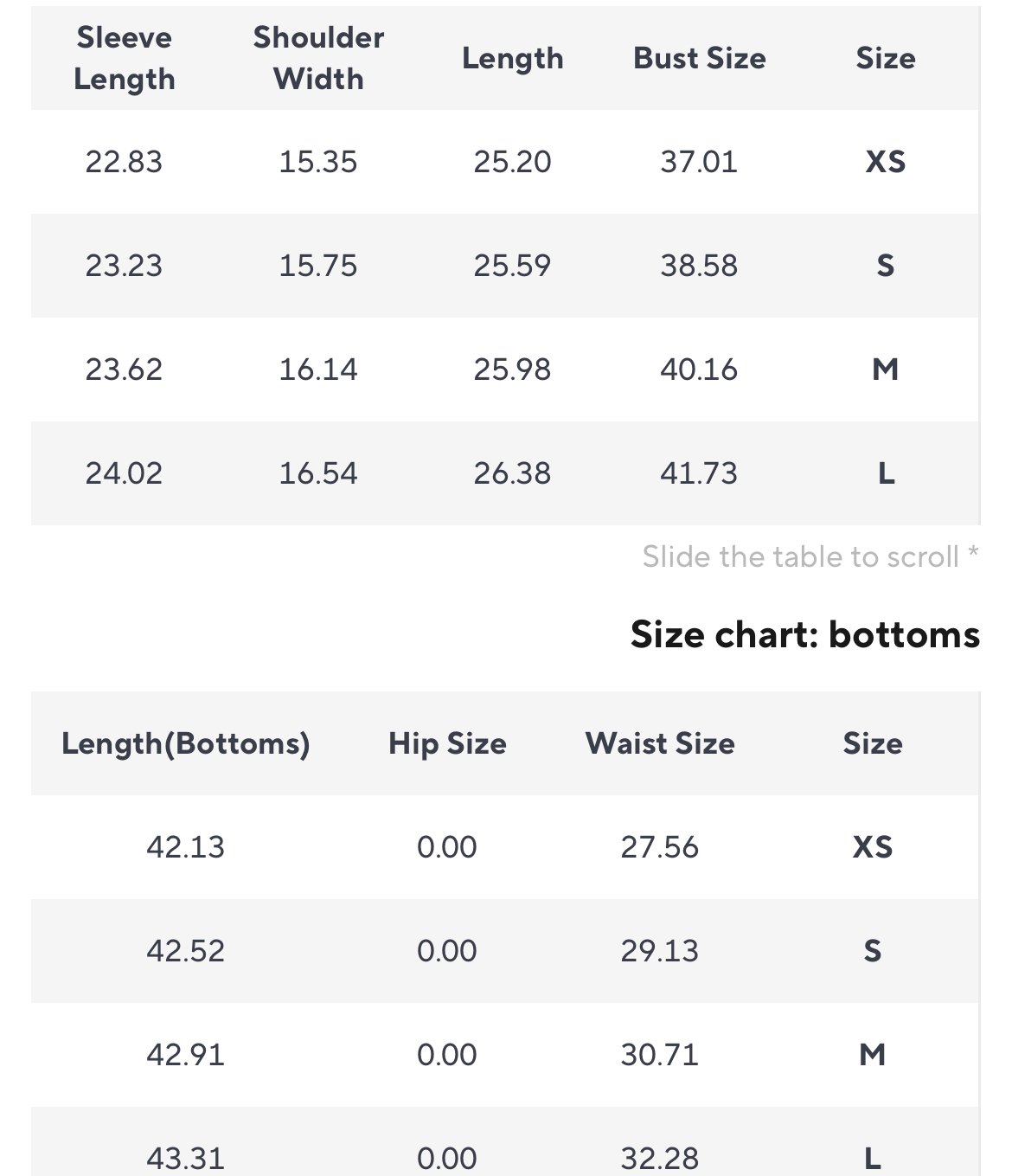Select the XS size in tops table
The image size is (1012, 1176).
pyautogui.click(x=886, y=162)
